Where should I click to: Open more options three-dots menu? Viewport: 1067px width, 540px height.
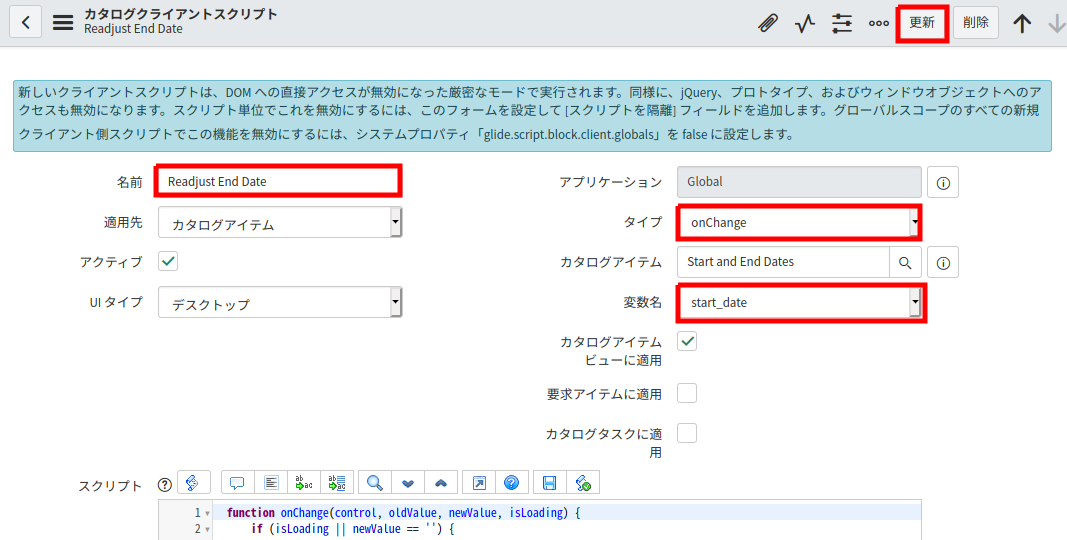click(x=879, y=23)
